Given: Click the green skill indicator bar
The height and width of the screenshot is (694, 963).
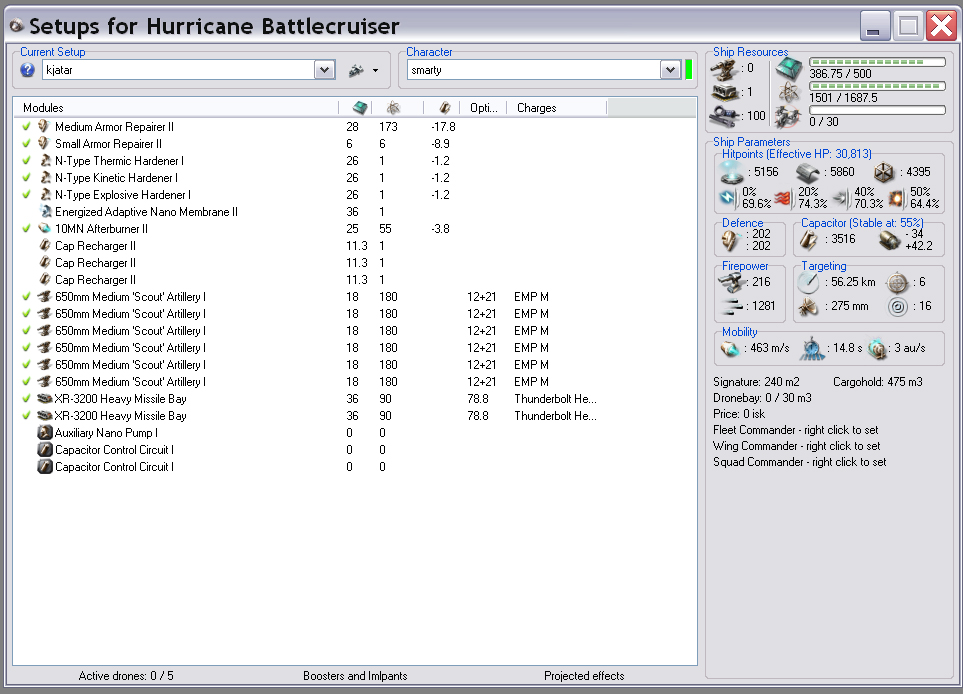Looking at the screenshot, I should click(x=688, y=70).
